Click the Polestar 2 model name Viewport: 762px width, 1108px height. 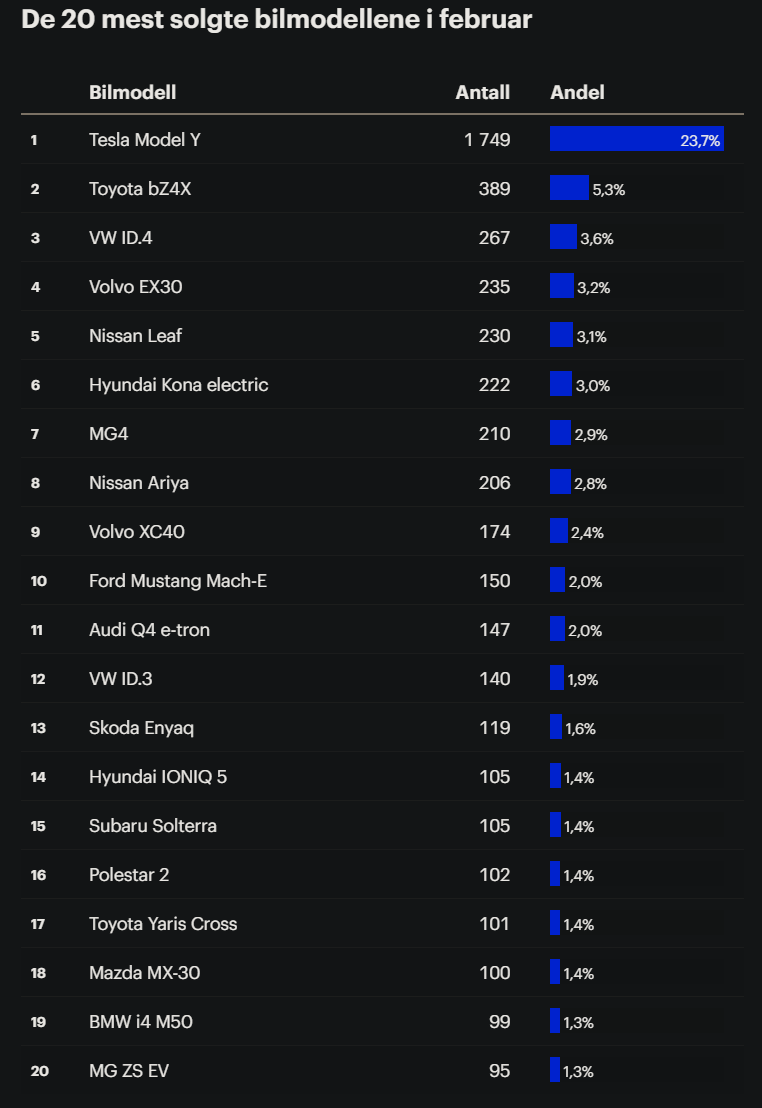(x=129, y=875)
